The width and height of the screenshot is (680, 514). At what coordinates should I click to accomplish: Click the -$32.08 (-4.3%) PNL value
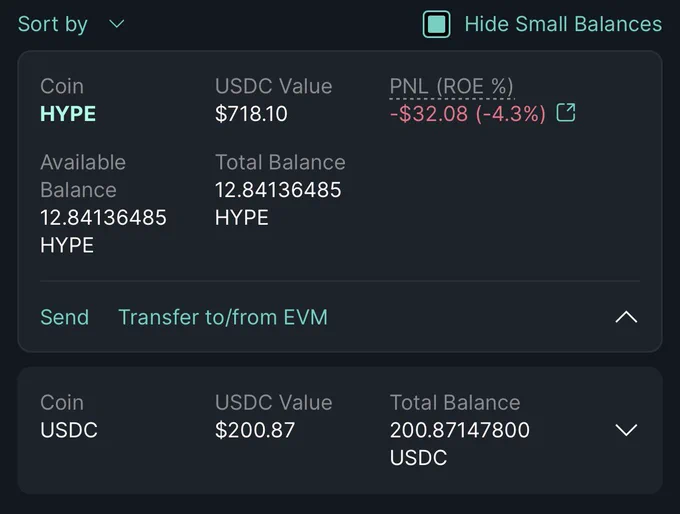[468, 114]
